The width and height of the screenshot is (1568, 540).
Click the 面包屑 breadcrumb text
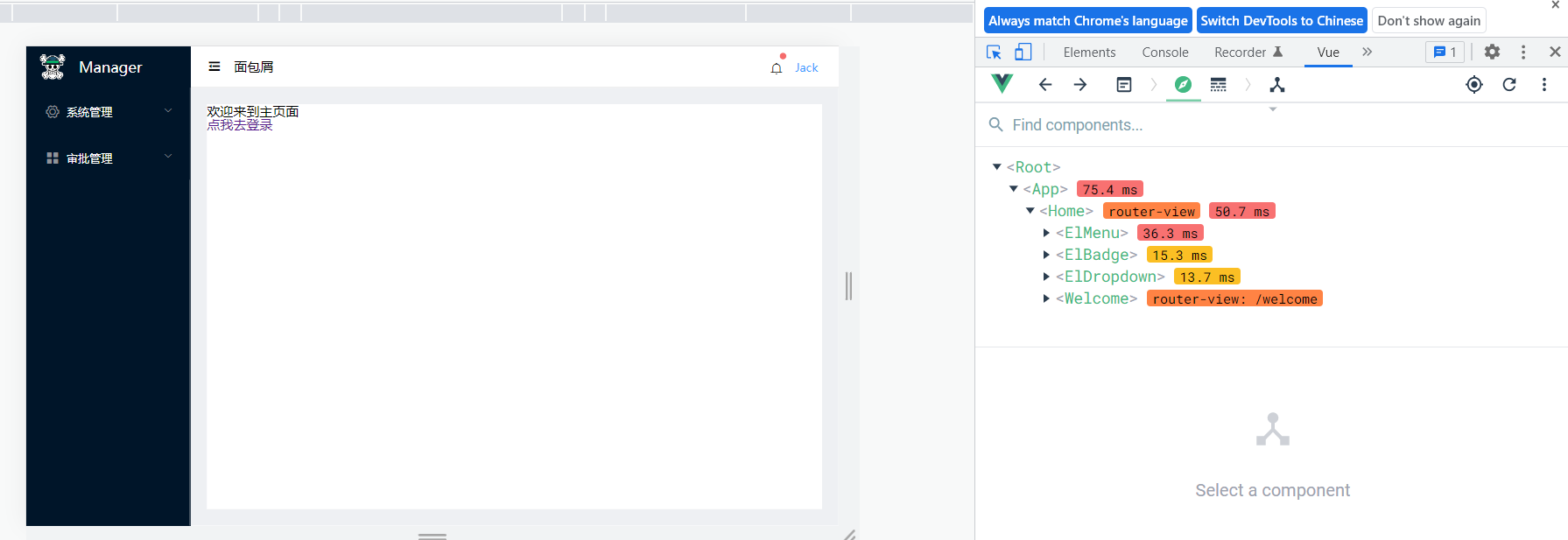point(253,67)
